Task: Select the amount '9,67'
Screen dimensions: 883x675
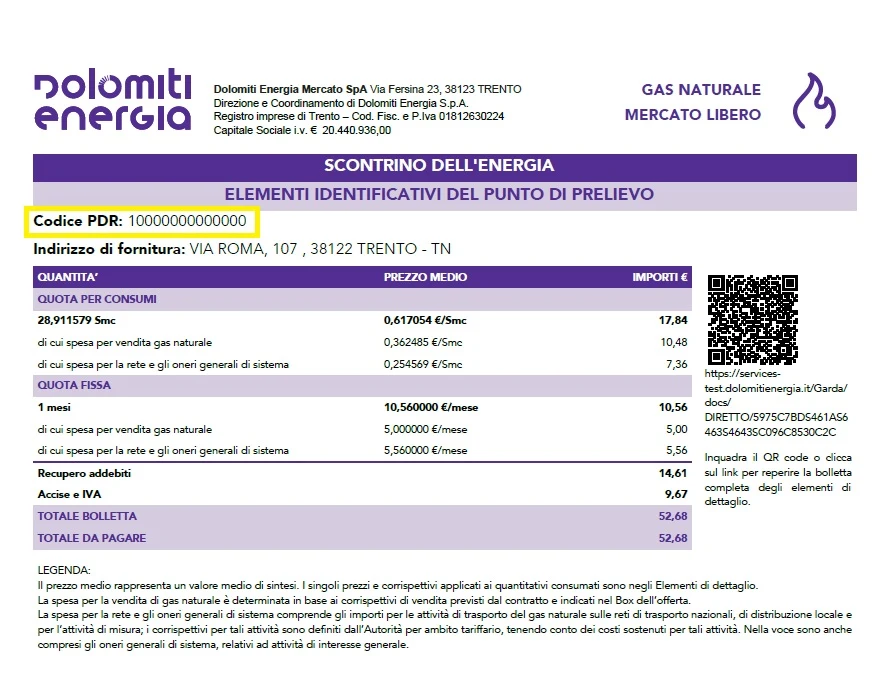Action: coord(676,494)
